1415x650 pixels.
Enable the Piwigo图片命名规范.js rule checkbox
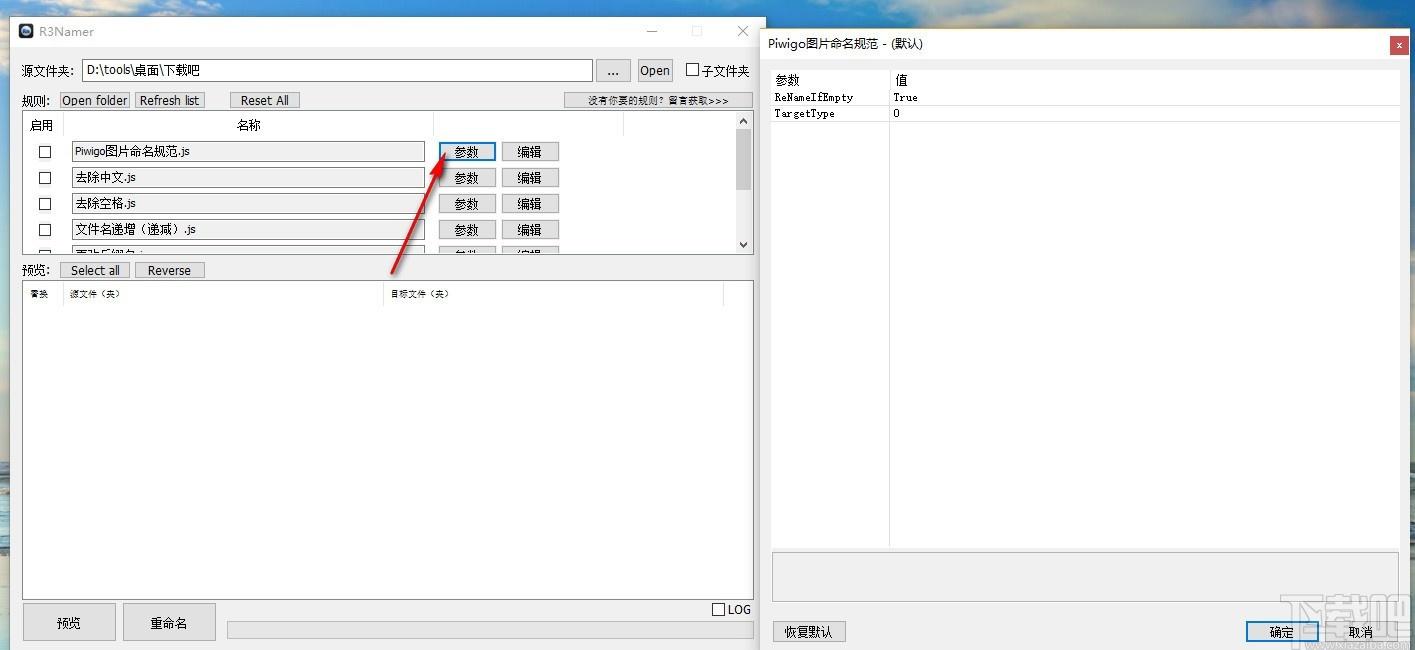[45, 152]
